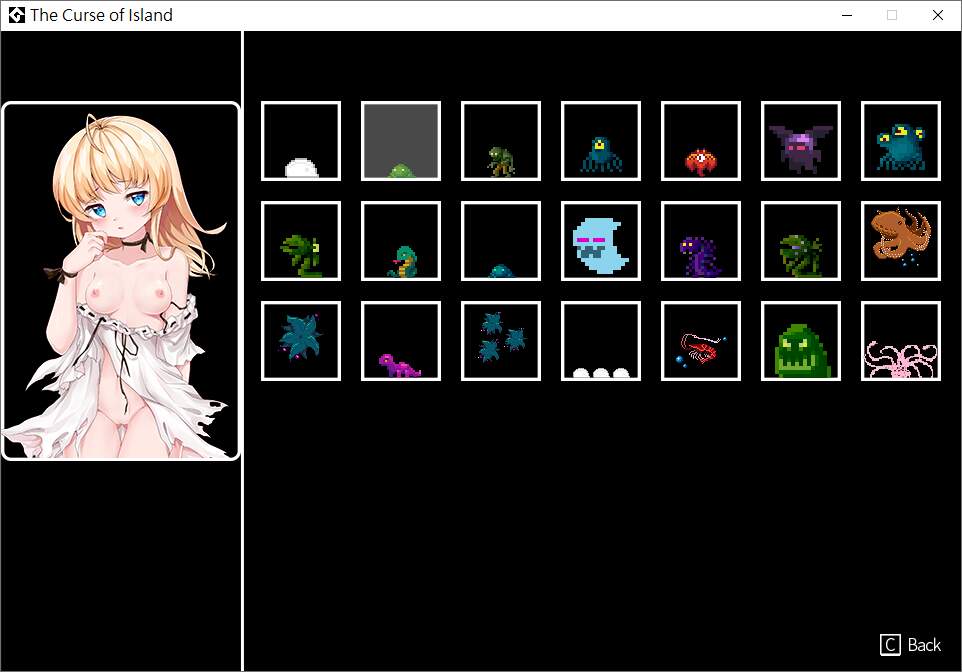
Task: Open the red shrimp monster entry
Action: pyautogui.click(x=701, y=341)
